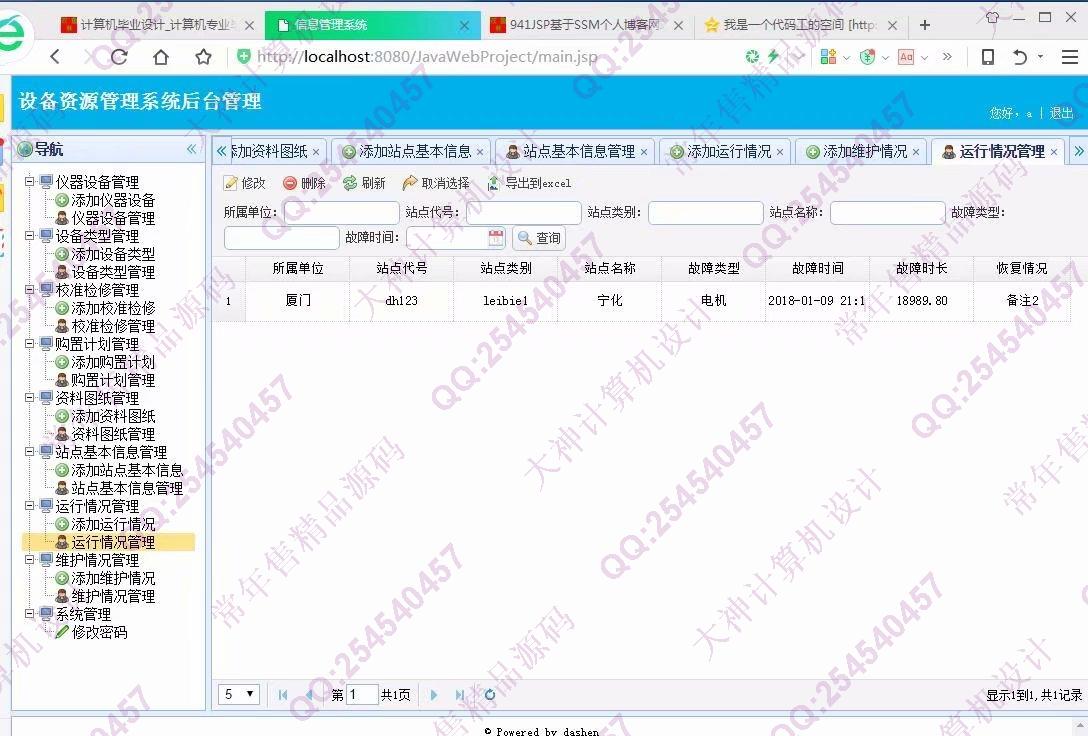Screen dimensions: 1088x736
Task: Click the 查询 search button
Action: (539, 238)
